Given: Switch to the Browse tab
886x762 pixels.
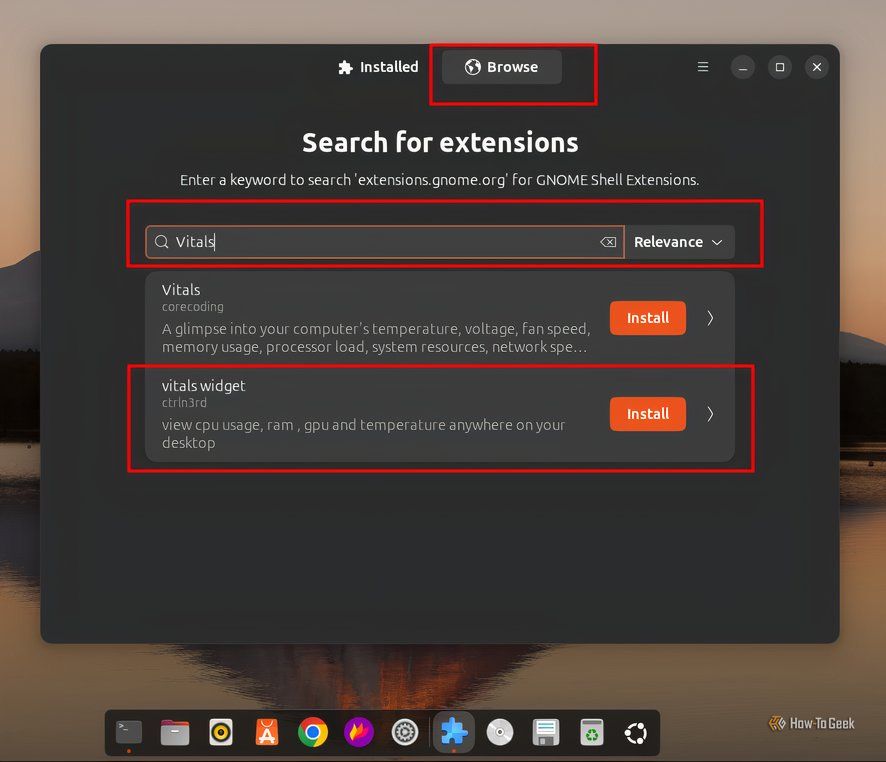Looking at the screenshot, I should (499, 67).
